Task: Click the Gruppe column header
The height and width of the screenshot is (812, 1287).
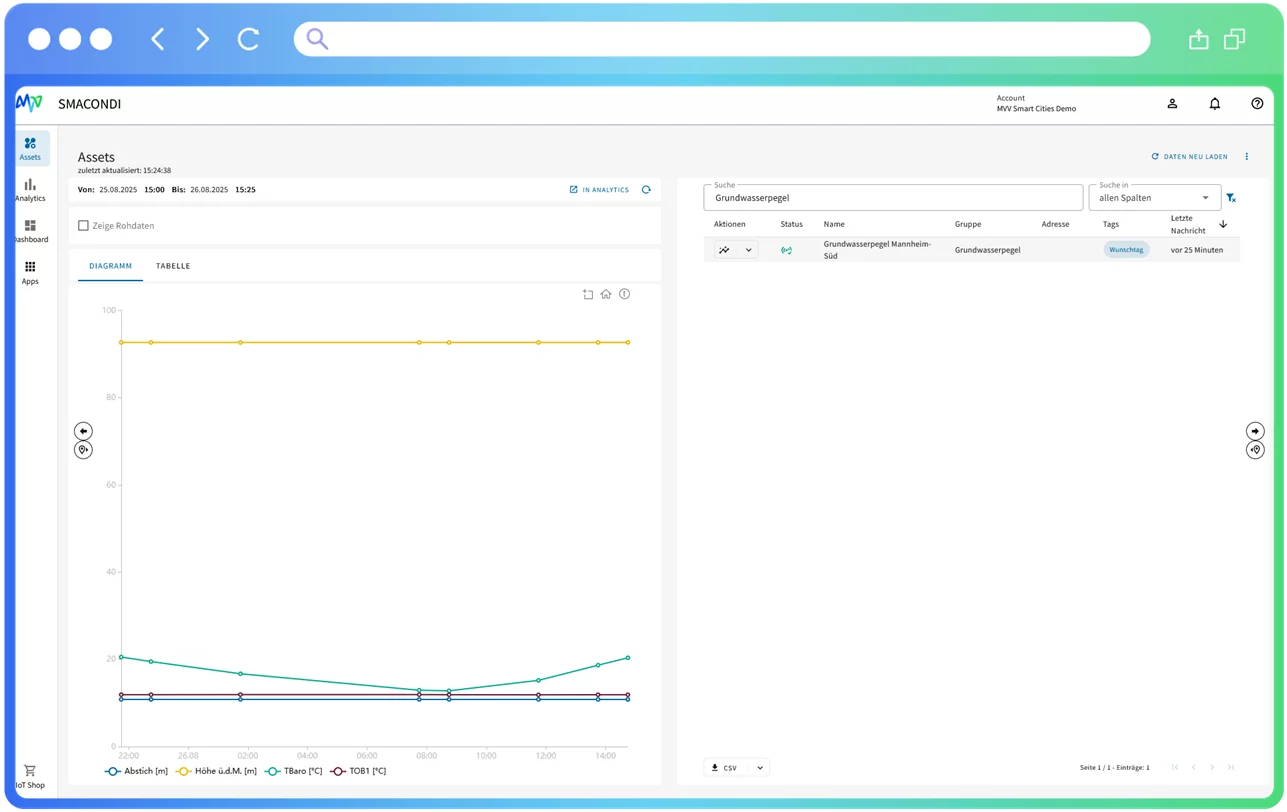Action: pos(968,224)
